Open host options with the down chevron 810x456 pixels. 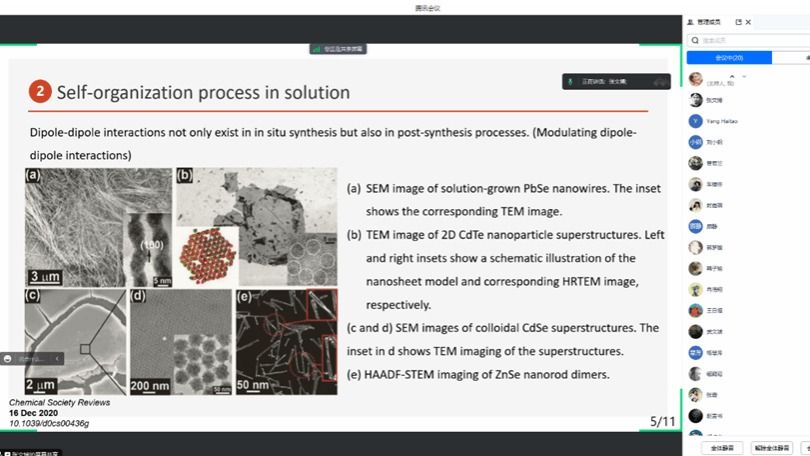[x=743, y=76]
